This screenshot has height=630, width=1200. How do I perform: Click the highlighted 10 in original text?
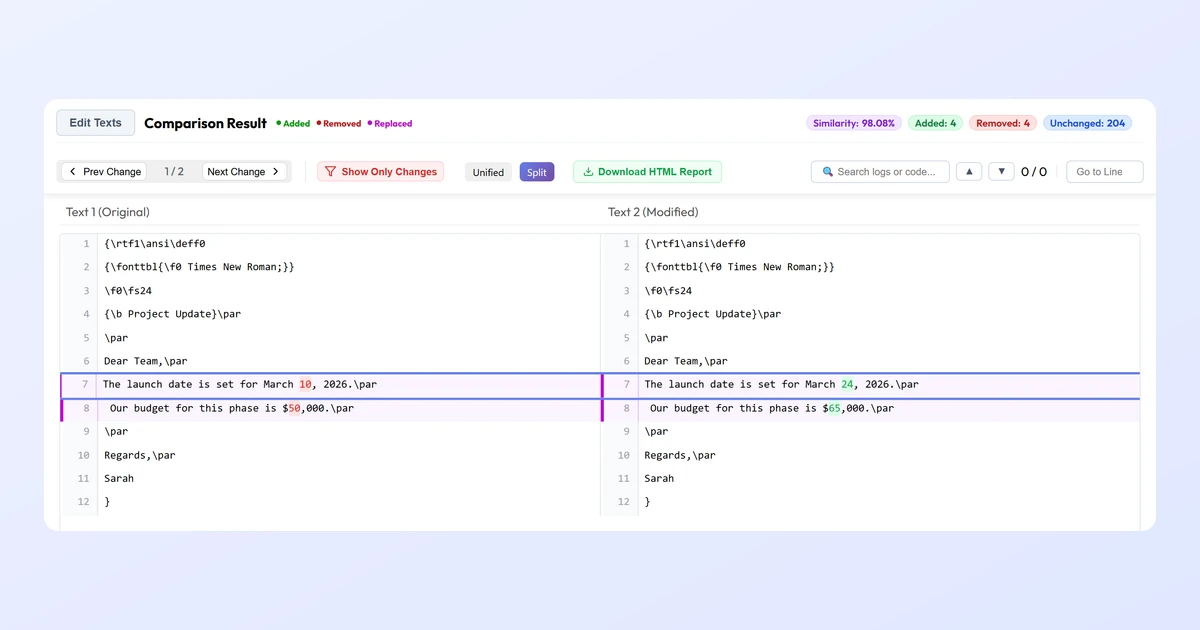tap(306, 384)
